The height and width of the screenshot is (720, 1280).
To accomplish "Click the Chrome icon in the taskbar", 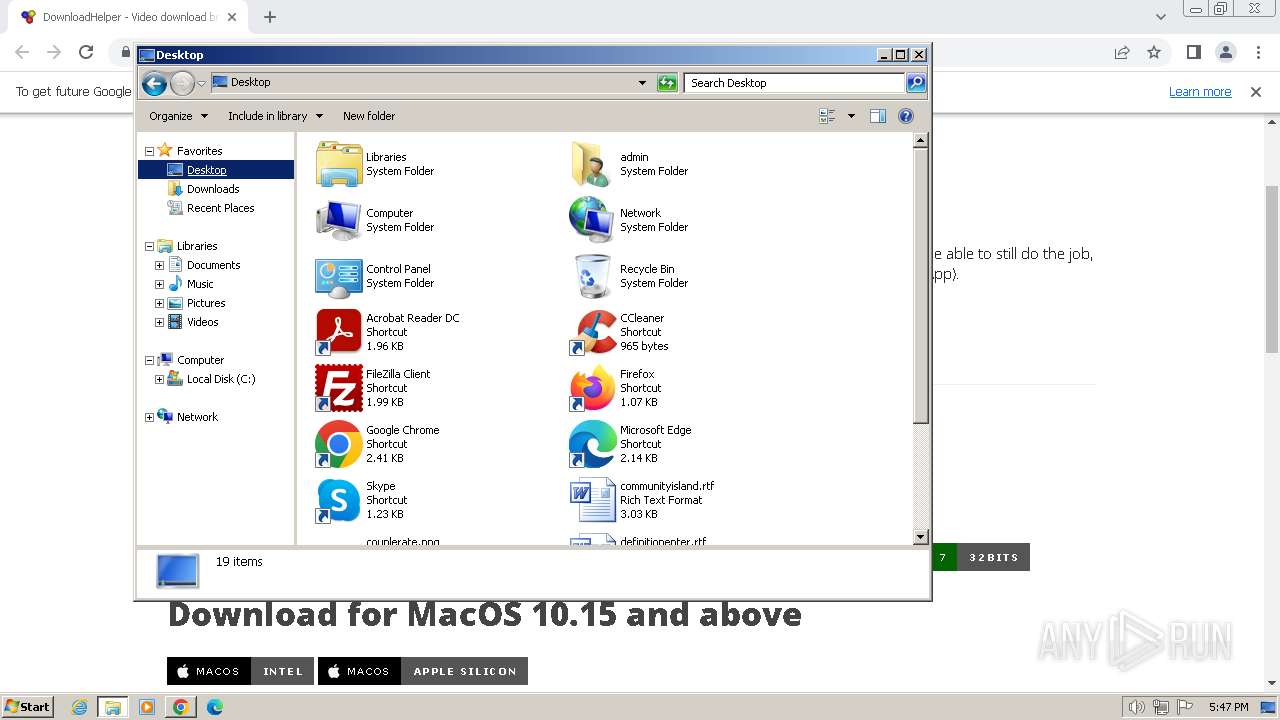I will [181, 707].
